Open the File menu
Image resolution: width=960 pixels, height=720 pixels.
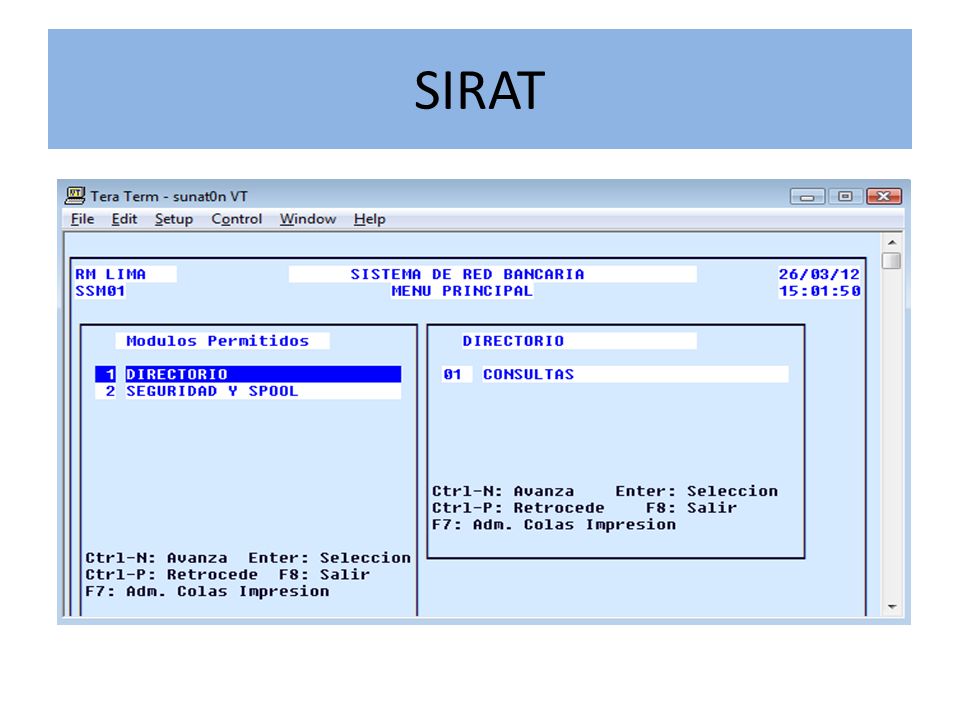tap(82, 219)
